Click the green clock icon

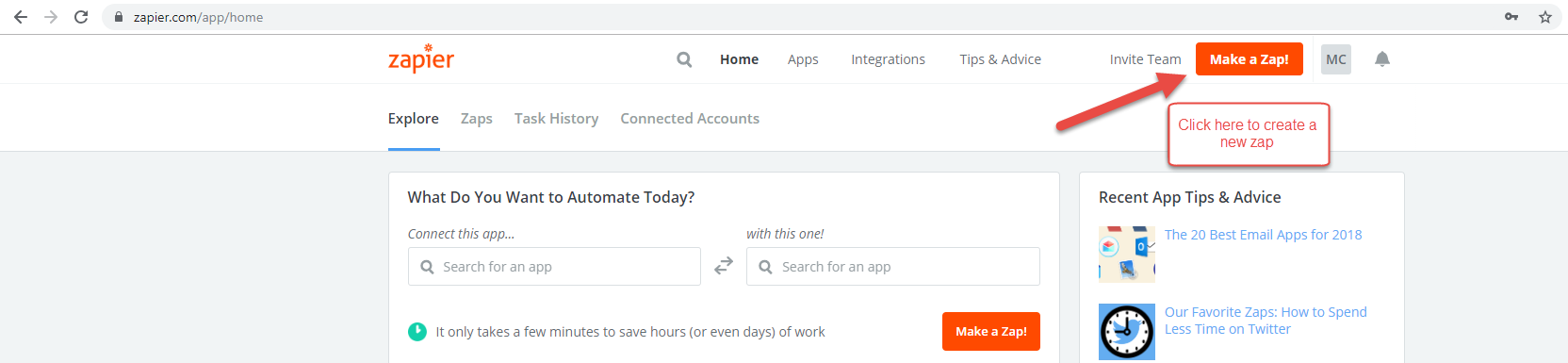pos(417,332)
